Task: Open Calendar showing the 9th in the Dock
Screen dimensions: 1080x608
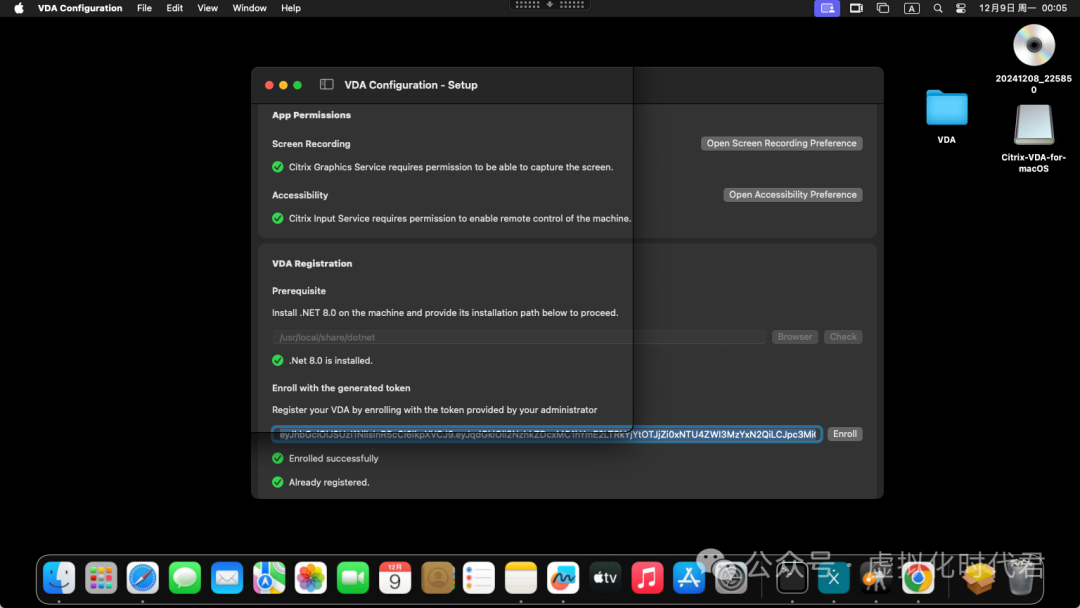Action: pyautogui.click(x=395, y=578)
